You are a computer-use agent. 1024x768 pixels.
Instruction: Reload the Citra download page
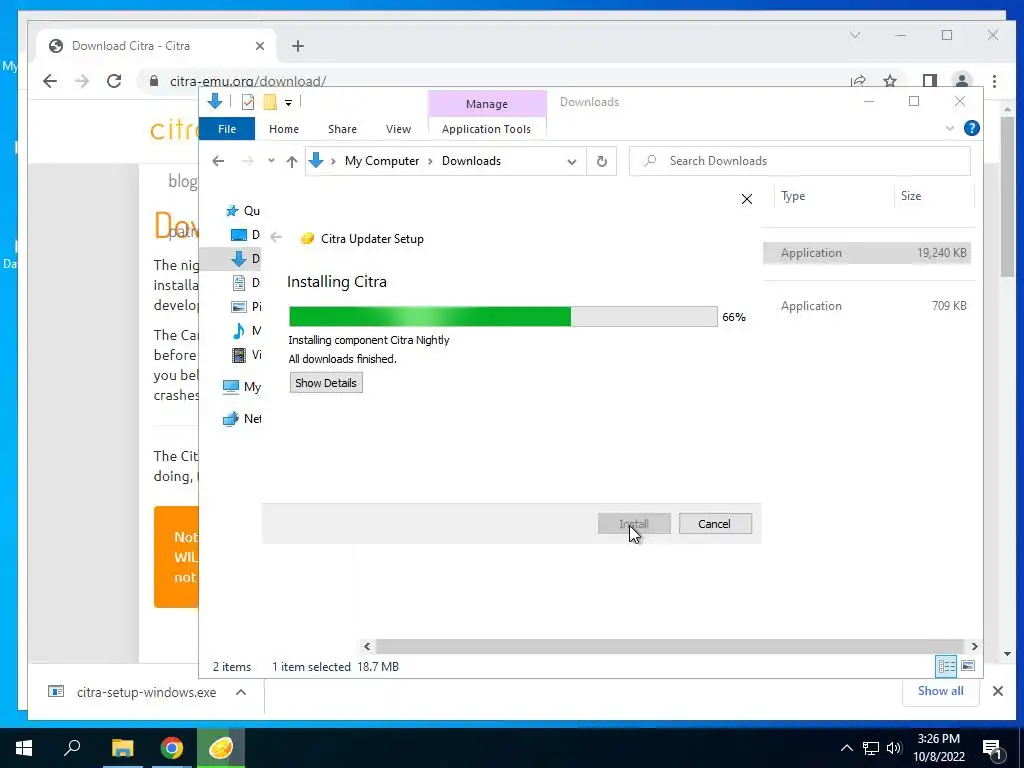114,81
